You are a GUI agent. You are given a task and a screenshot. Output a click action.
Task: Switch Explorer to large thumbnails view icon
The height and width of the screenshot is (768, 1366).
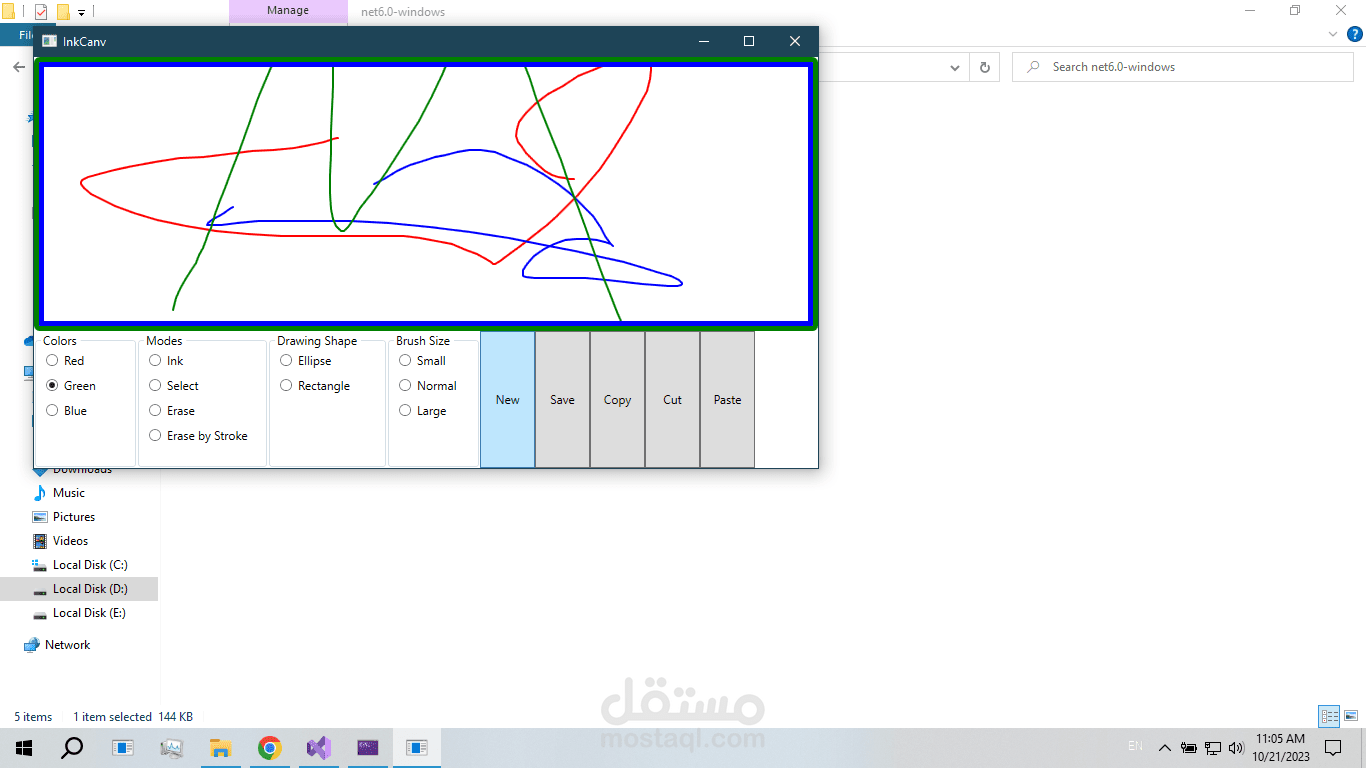tap(1351, 716)
